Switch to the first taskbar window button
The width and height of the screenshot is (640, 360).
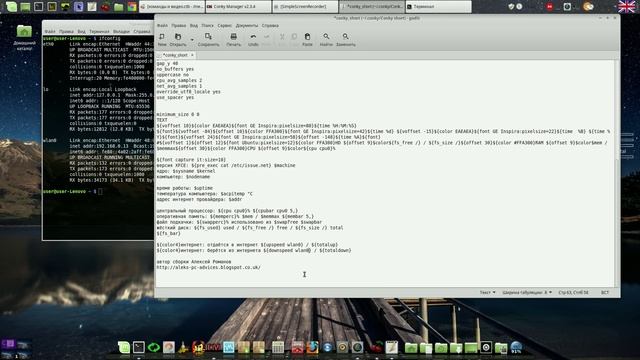(x=171, y=7)
